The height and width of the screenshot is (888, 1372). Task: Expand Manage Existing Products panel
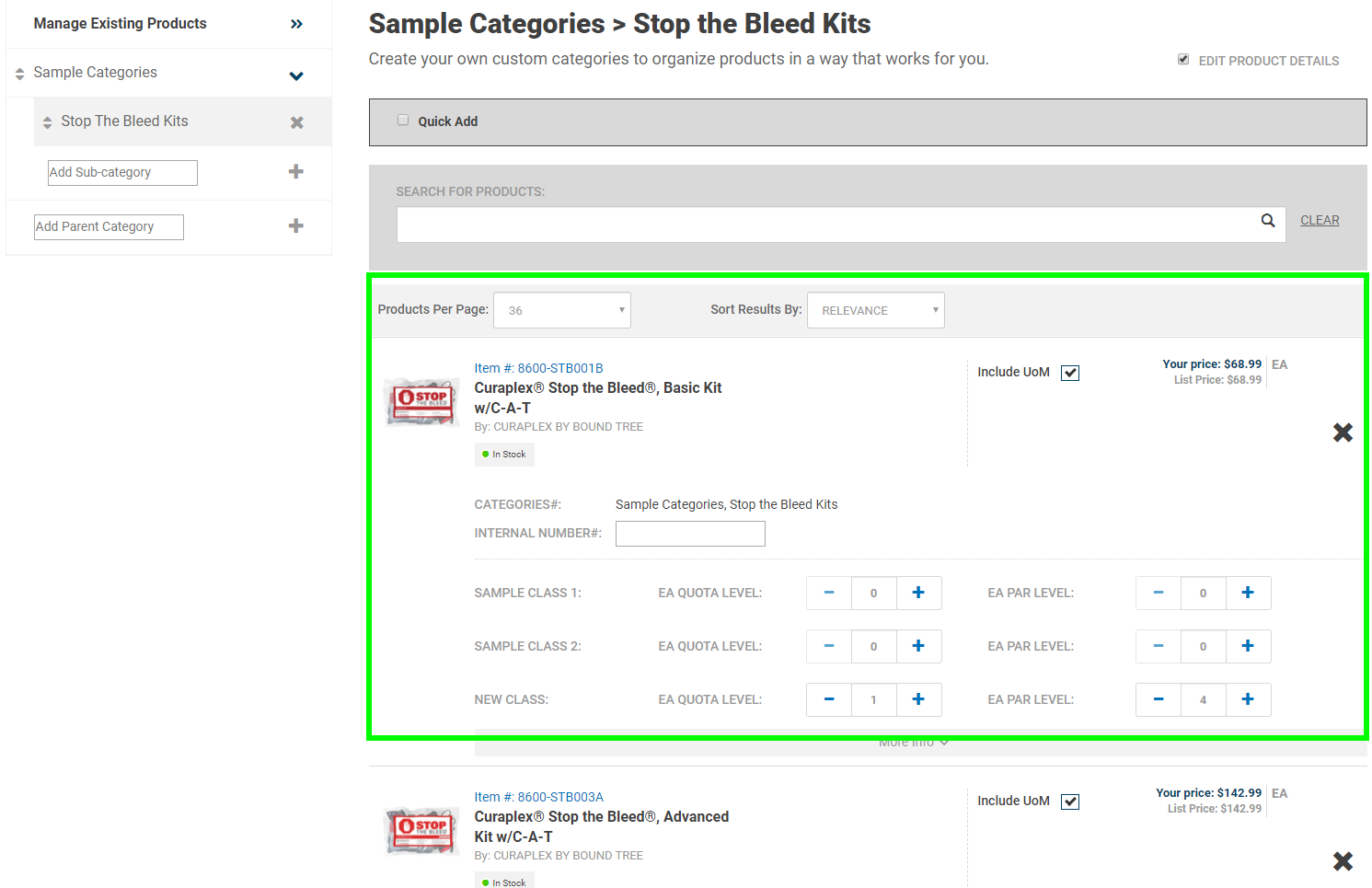pyautogui.click(x=296, y=24)
